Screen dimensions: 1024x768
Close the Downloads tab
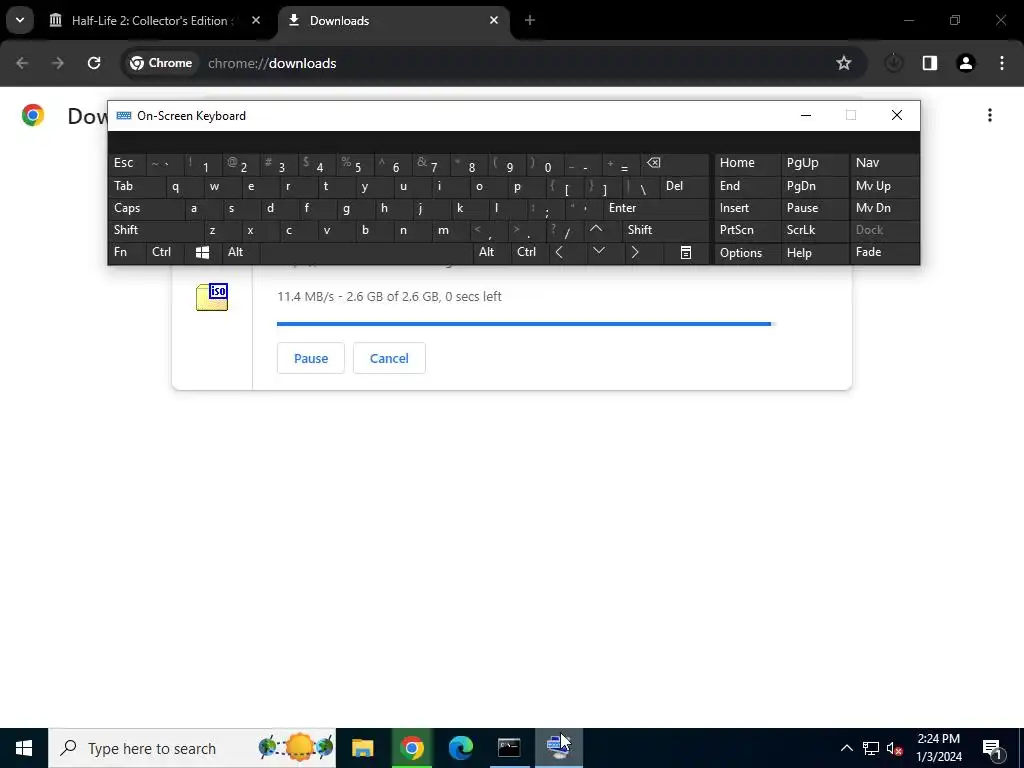(494, 20)
